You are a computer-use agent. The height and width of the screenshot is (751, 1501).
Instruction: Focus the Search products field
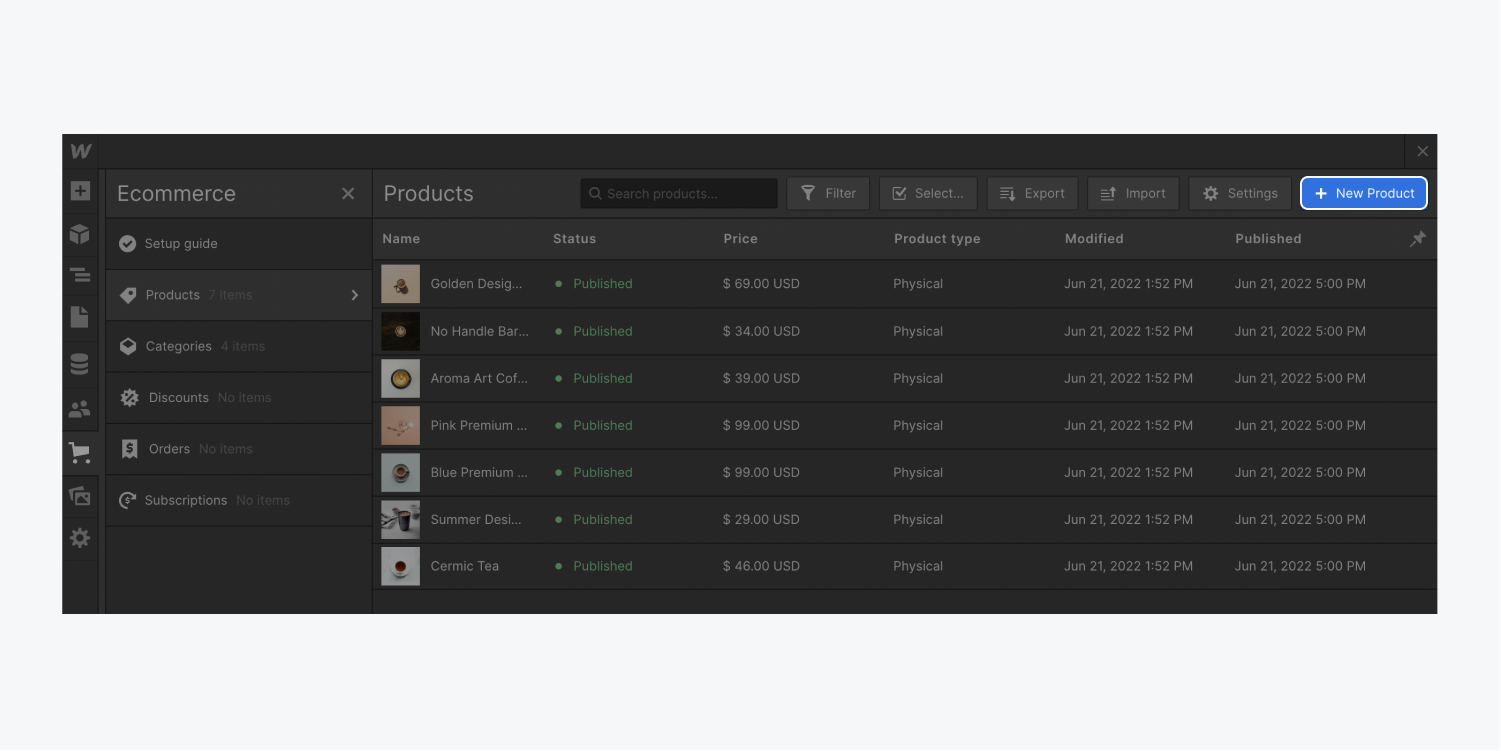pyautogui.click(x=679, y=193)
